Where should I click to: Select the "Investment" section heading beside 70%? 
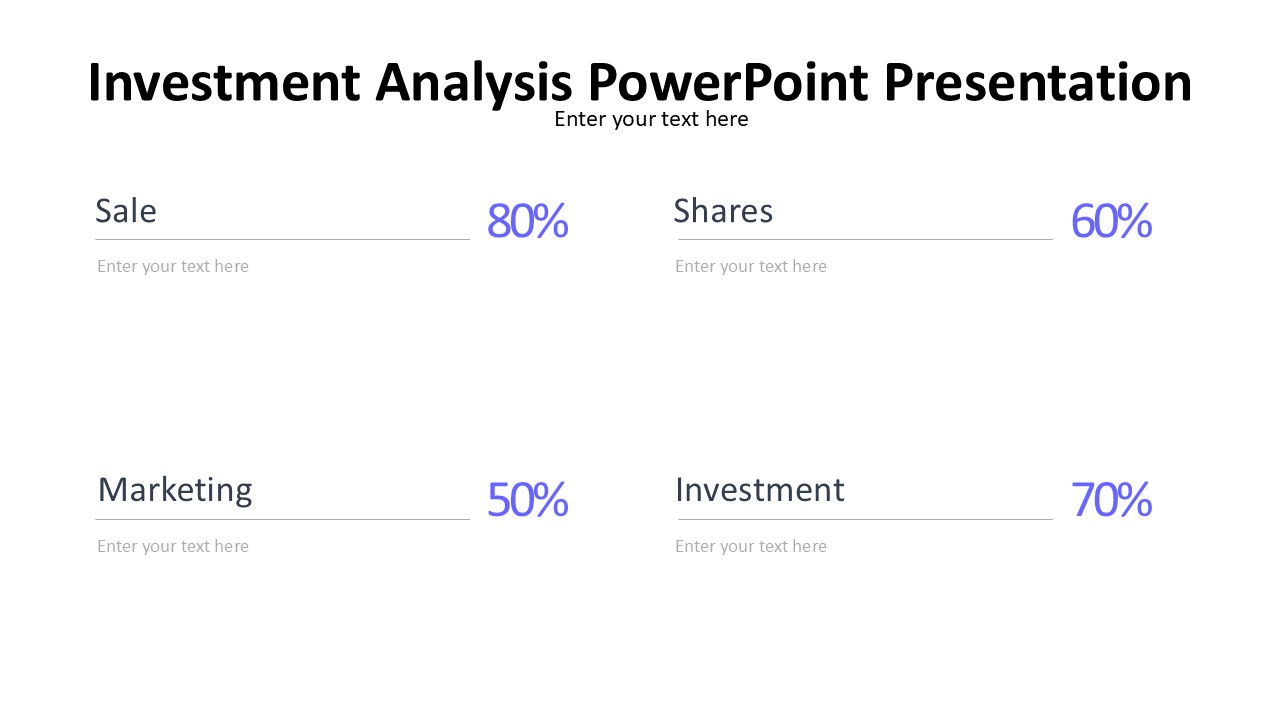pyautogui.click(x=760, y=490)
